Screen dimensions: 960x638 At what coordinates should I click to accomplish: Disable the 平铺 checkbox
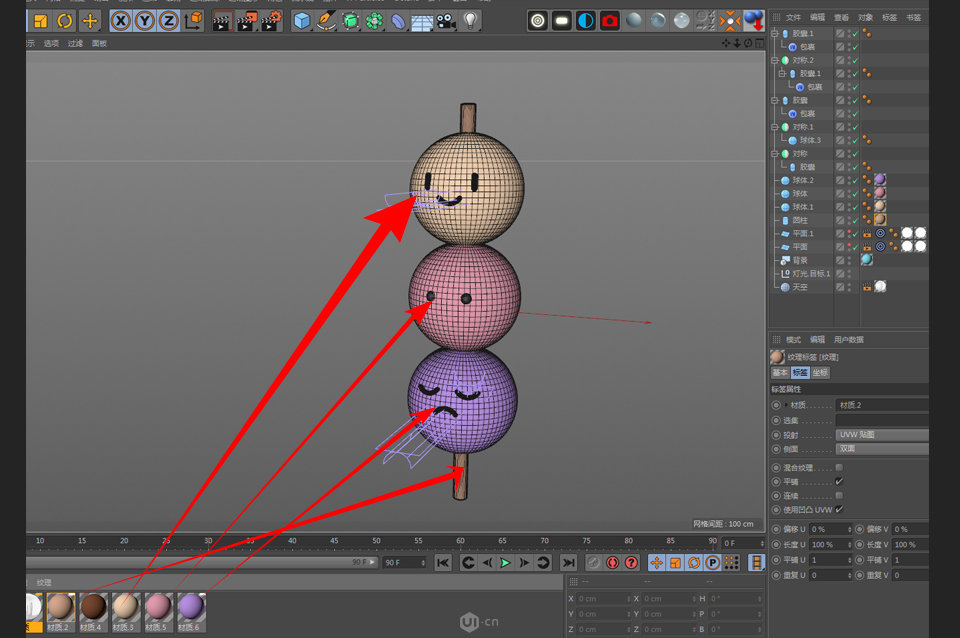[839, 482]
